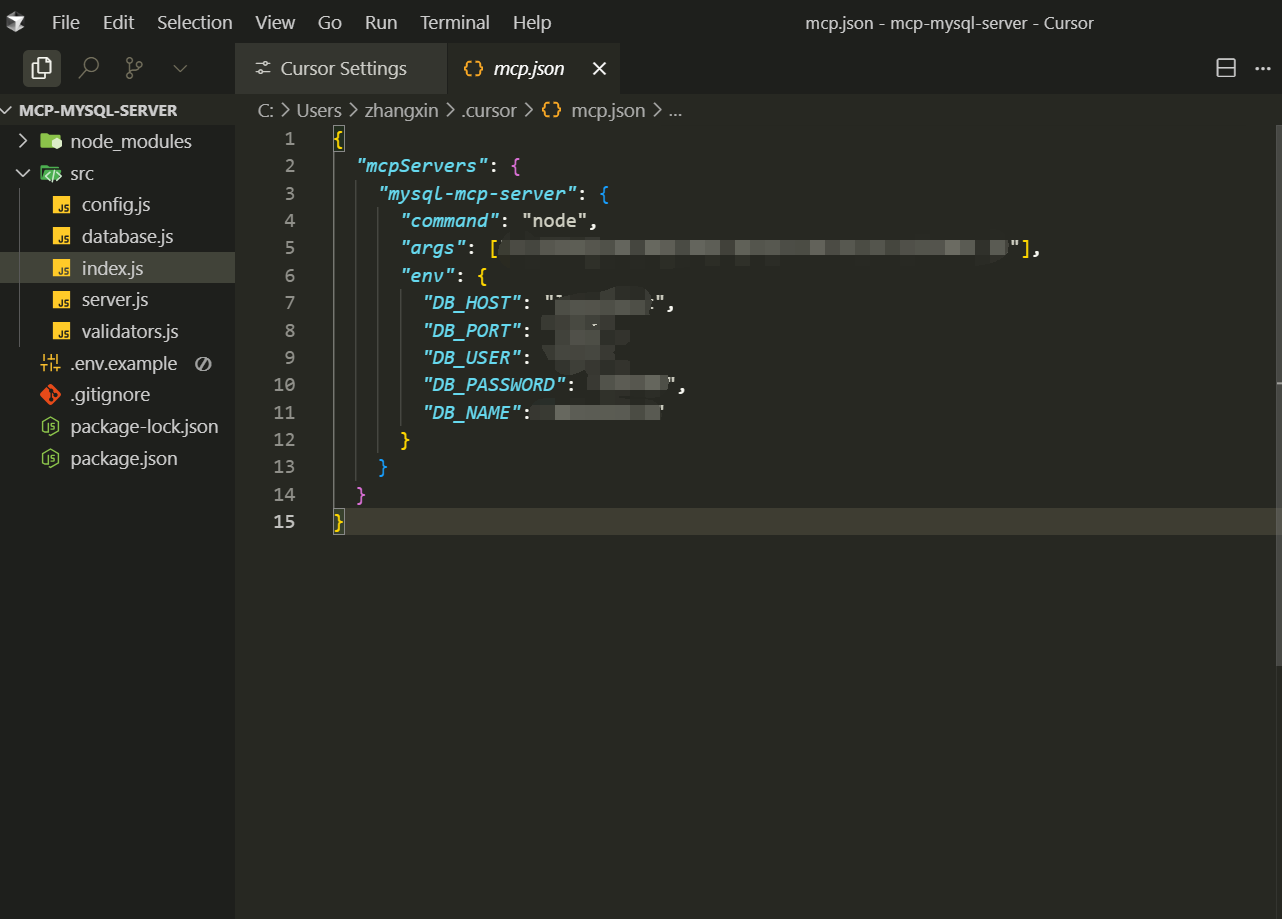Click the split editor layout icon
The width and height of the screenshot is (1282, 919).
pos(1225,68)
